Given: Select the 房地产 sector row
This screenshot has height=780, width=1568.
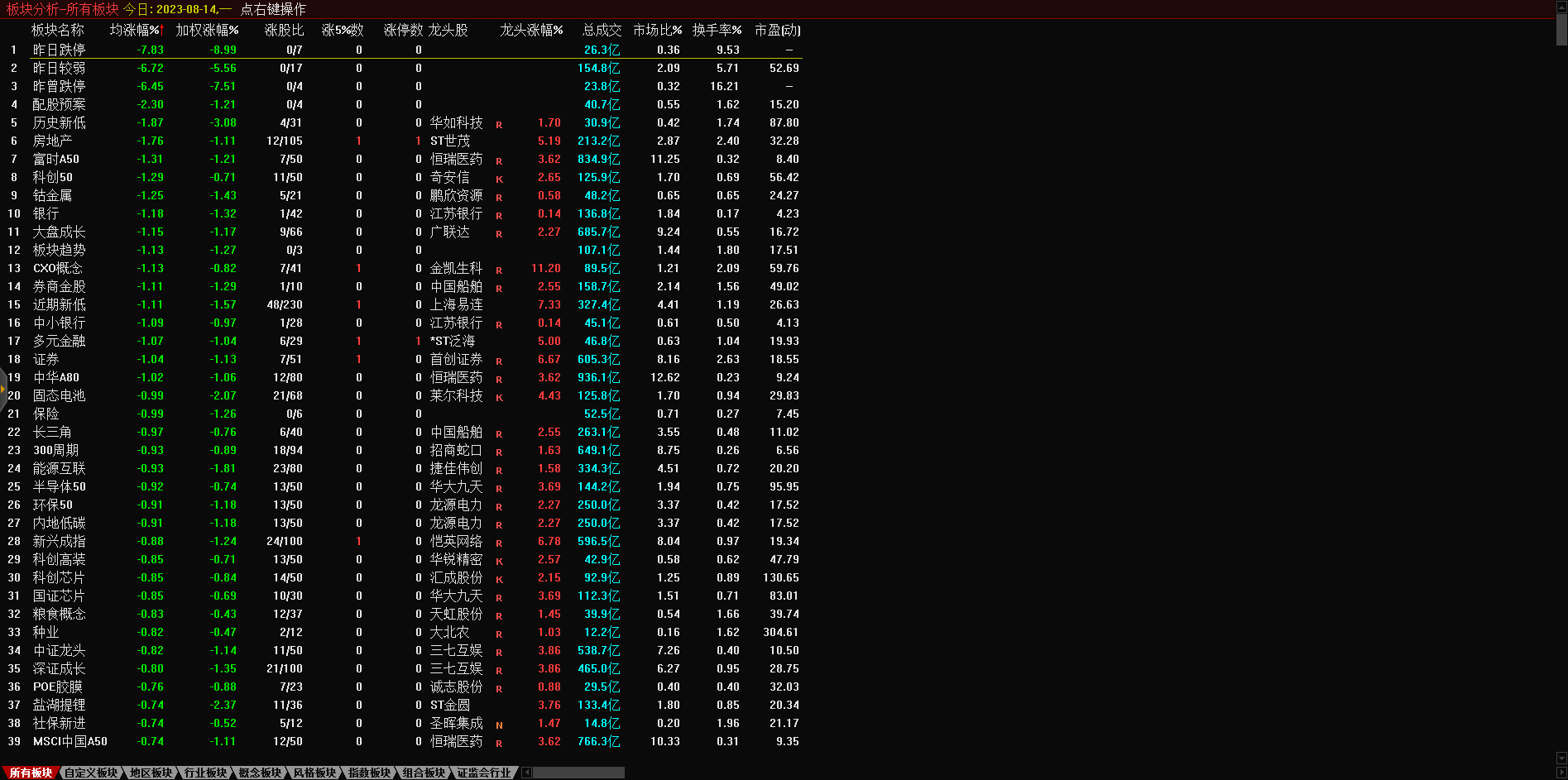Looking at the screenshot, I should click(x=52, y=141).
